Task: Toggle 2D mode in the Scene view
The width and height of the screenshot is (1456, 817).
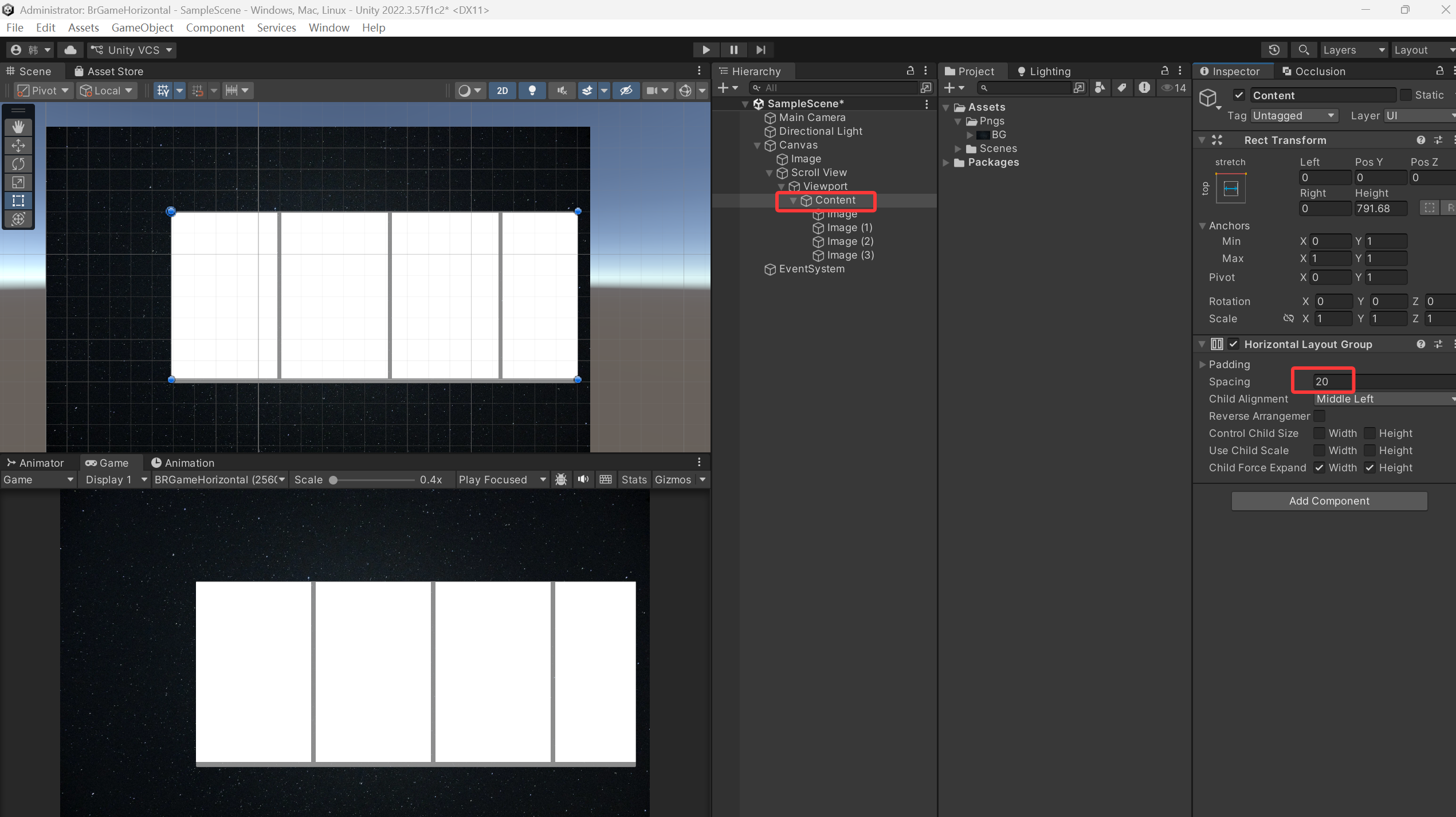Action: 502,90
